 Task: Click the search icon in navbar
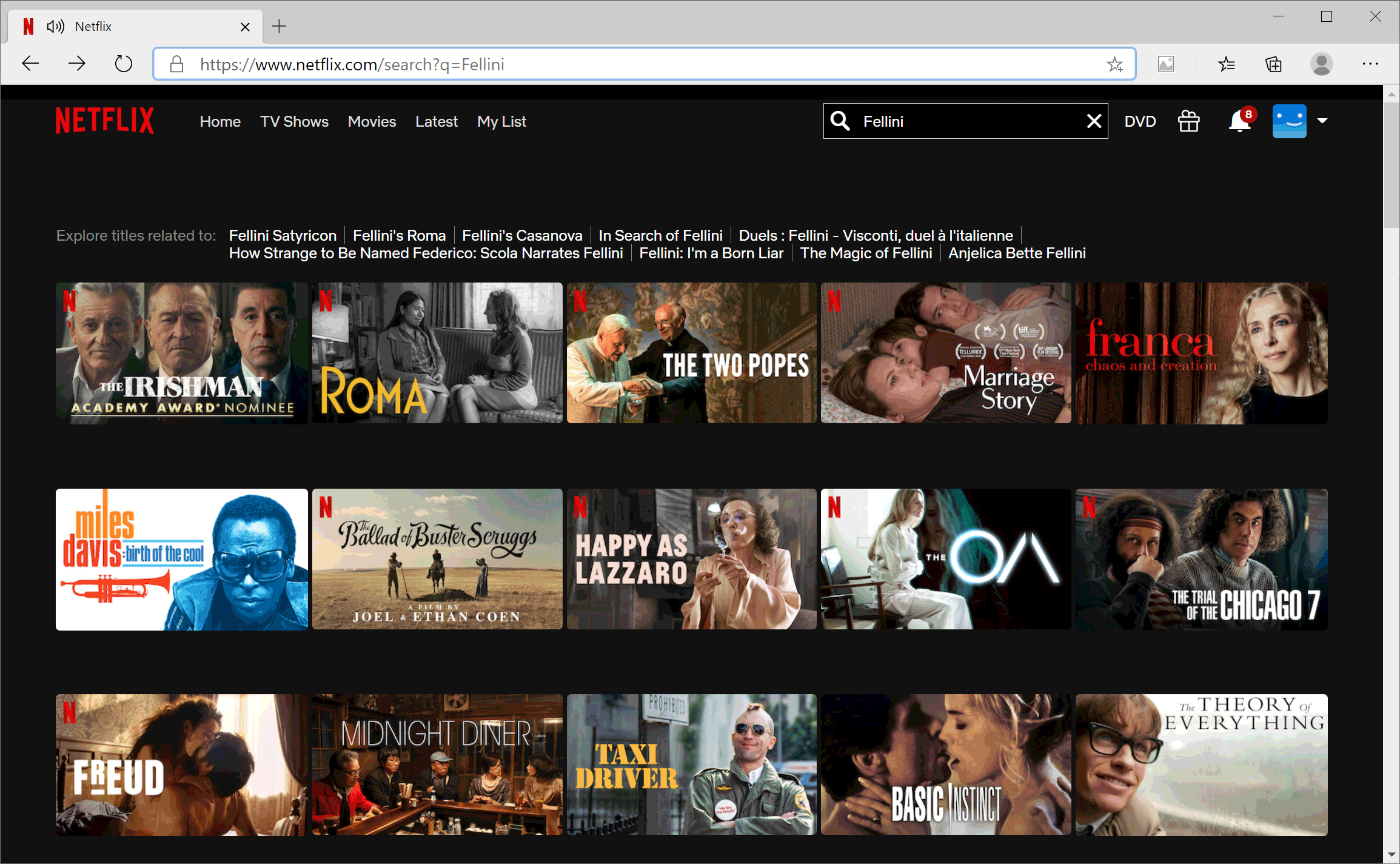(x=840, y=121)
